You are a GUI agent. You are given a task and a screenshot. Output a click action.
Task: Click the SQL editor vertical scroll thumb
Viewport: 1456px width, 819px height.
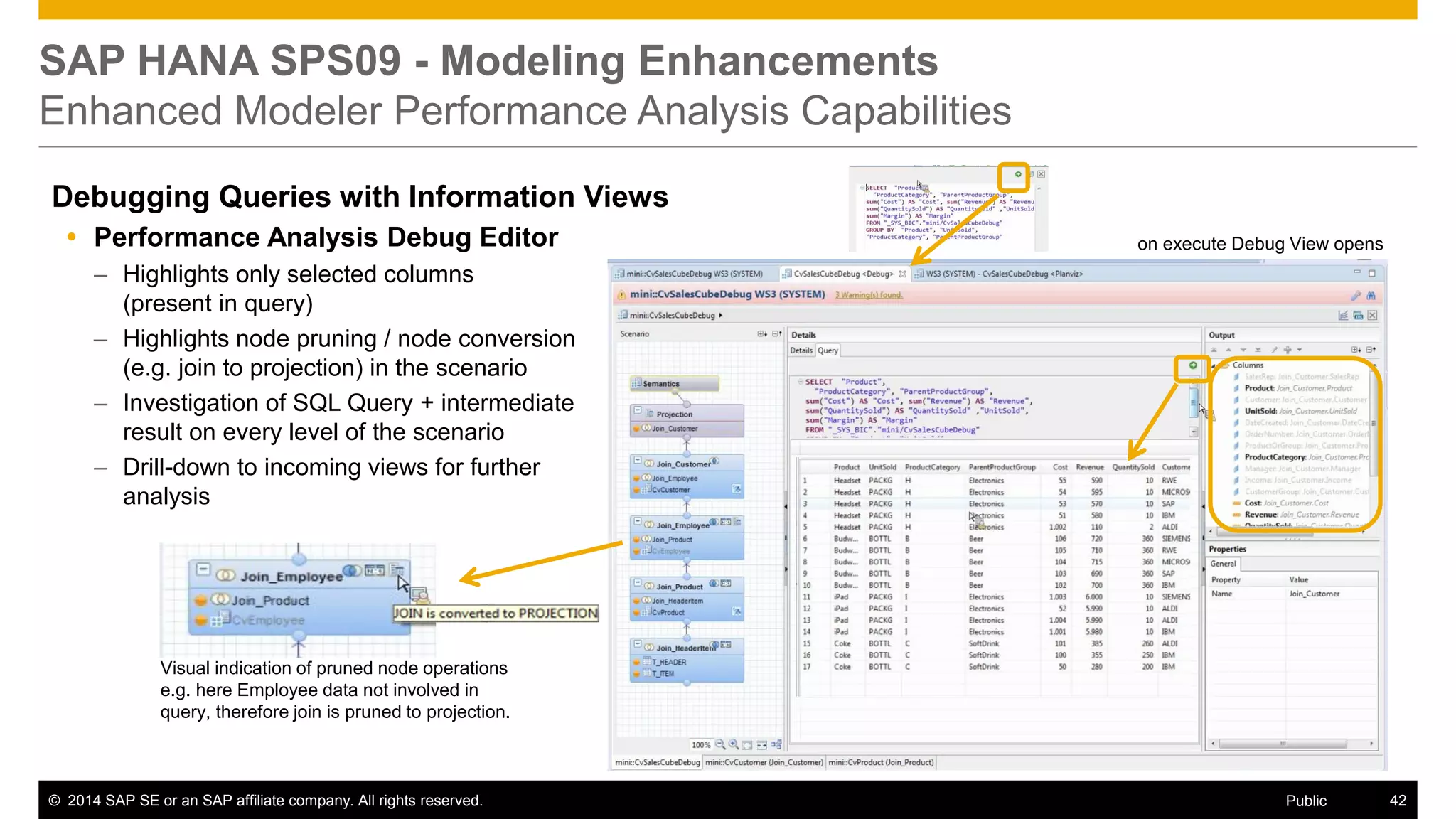1194,403
